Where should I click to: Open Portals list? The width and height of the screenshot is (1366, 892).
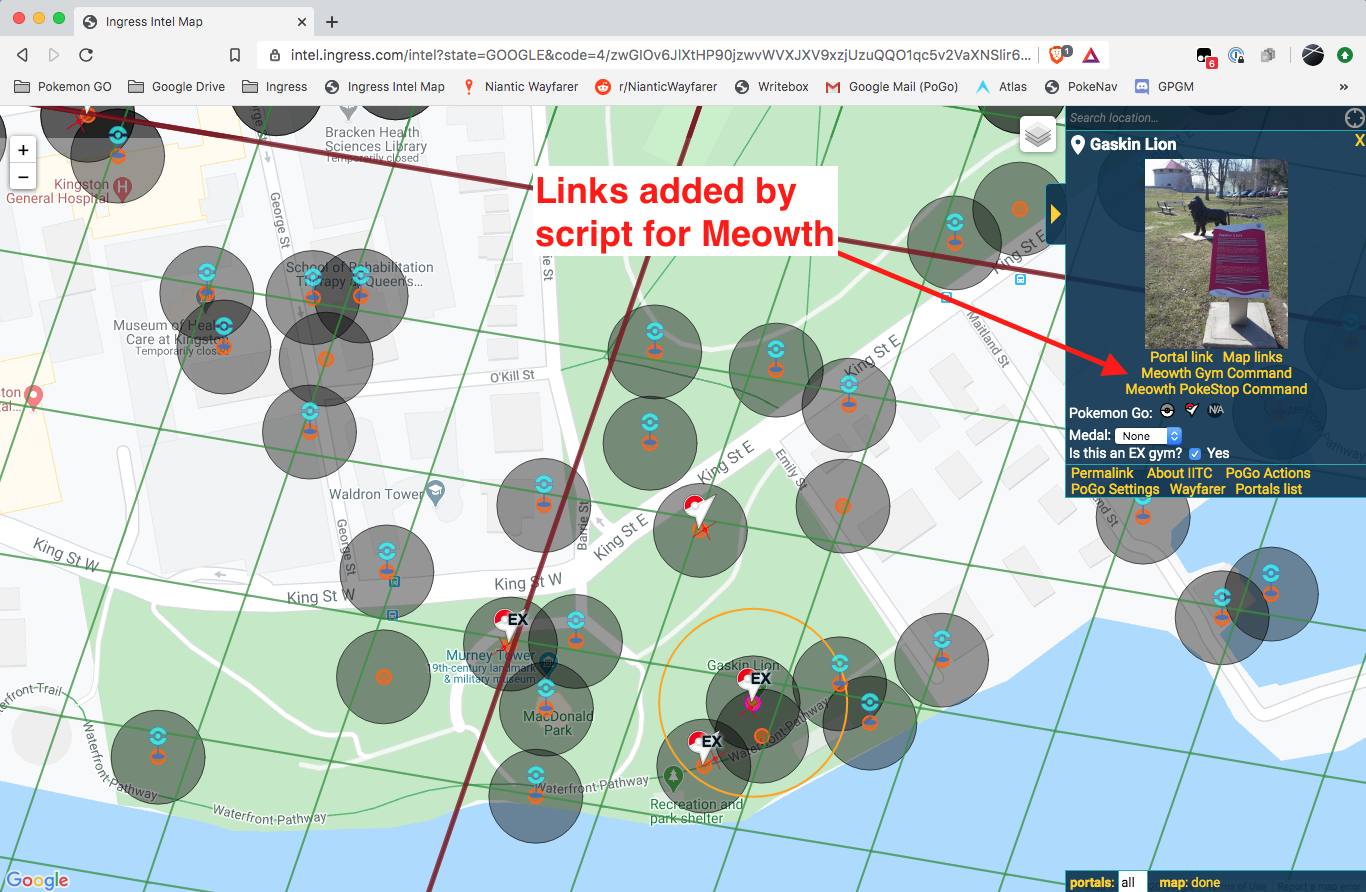(1268, 489)
